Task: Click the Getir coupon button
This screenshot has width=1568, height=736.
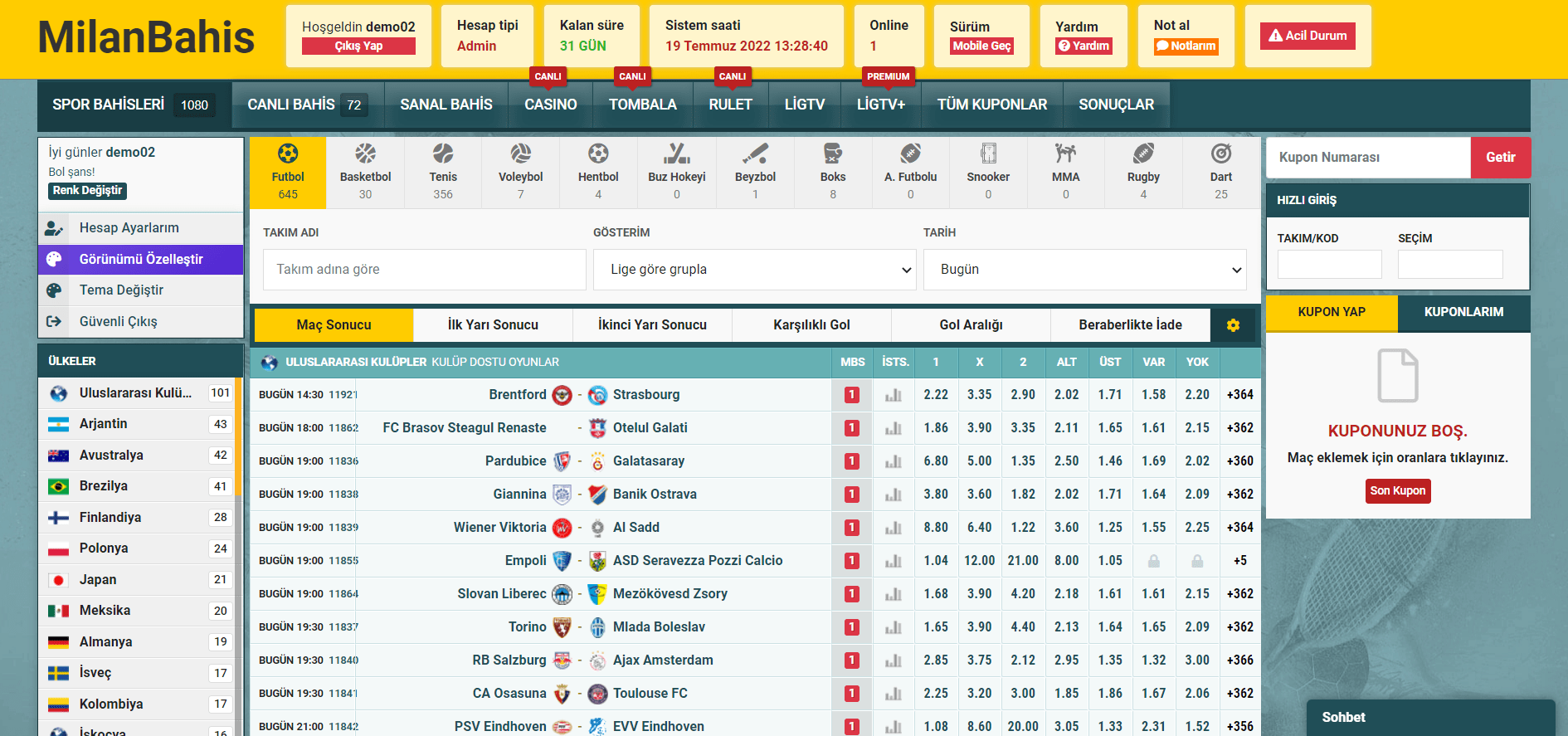Action: click(1500, 158)
